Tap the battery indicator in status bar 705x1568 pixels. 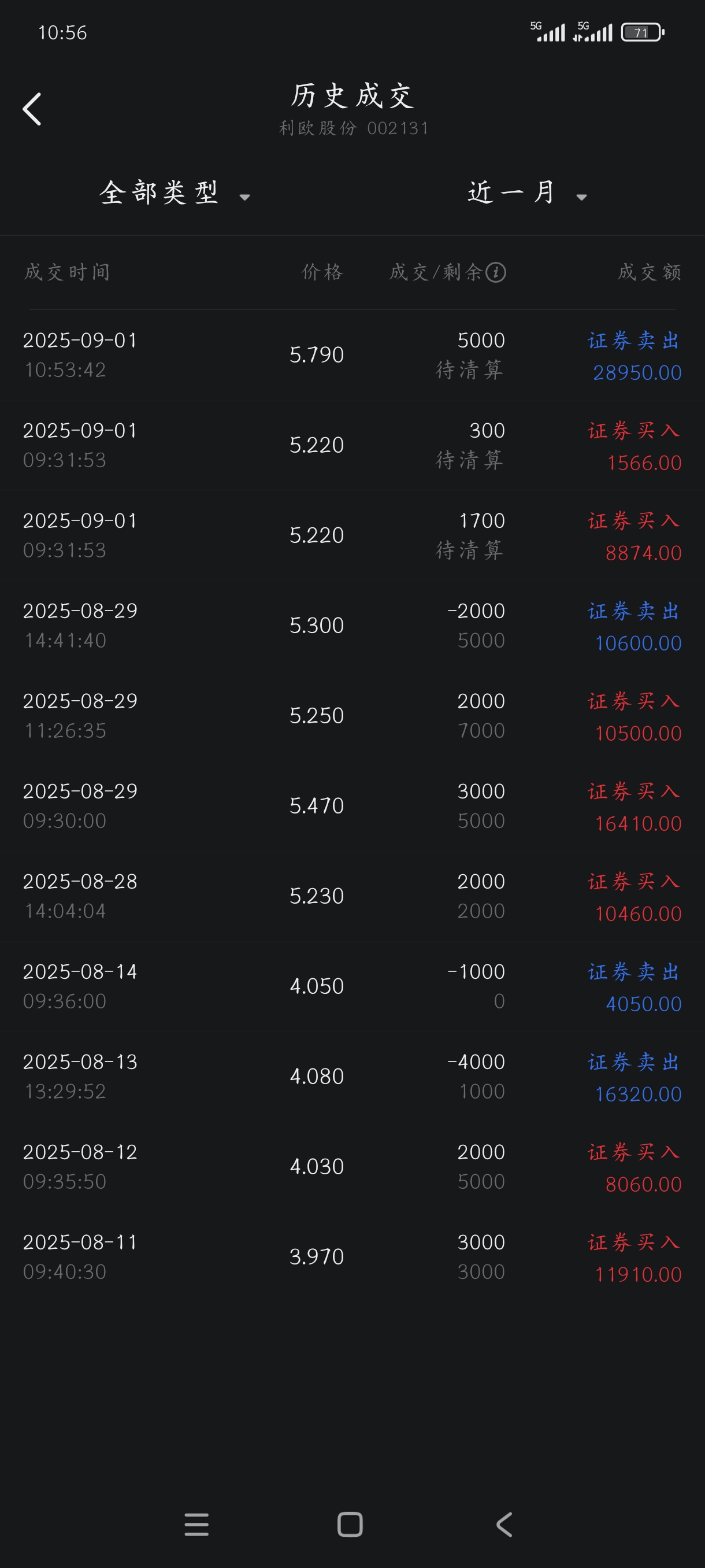coord(643,32)
